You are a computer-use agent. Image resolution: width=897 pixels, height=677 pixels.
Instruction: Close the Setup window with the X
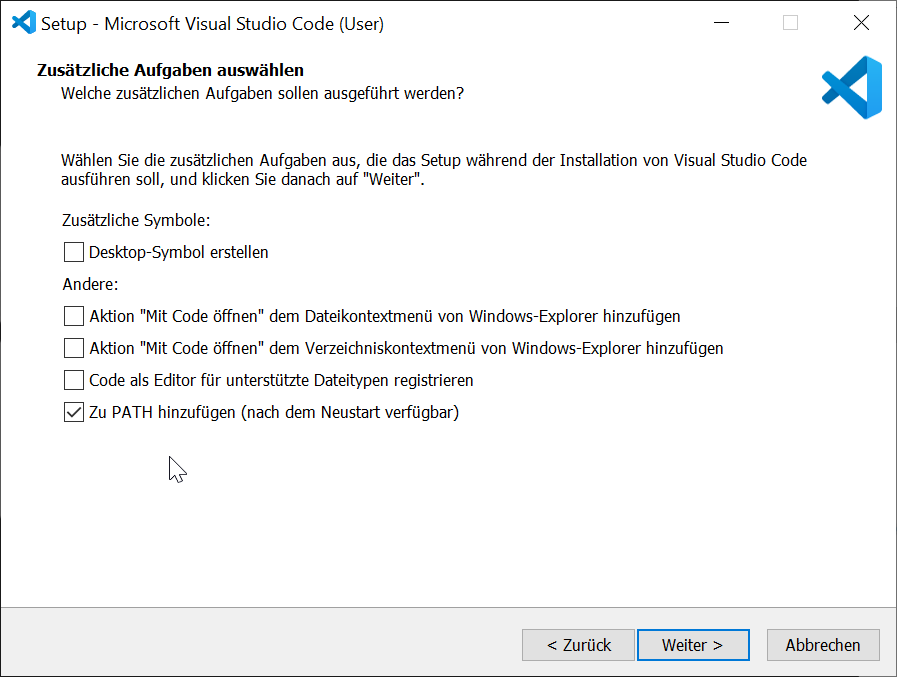[x=861, y=23]
